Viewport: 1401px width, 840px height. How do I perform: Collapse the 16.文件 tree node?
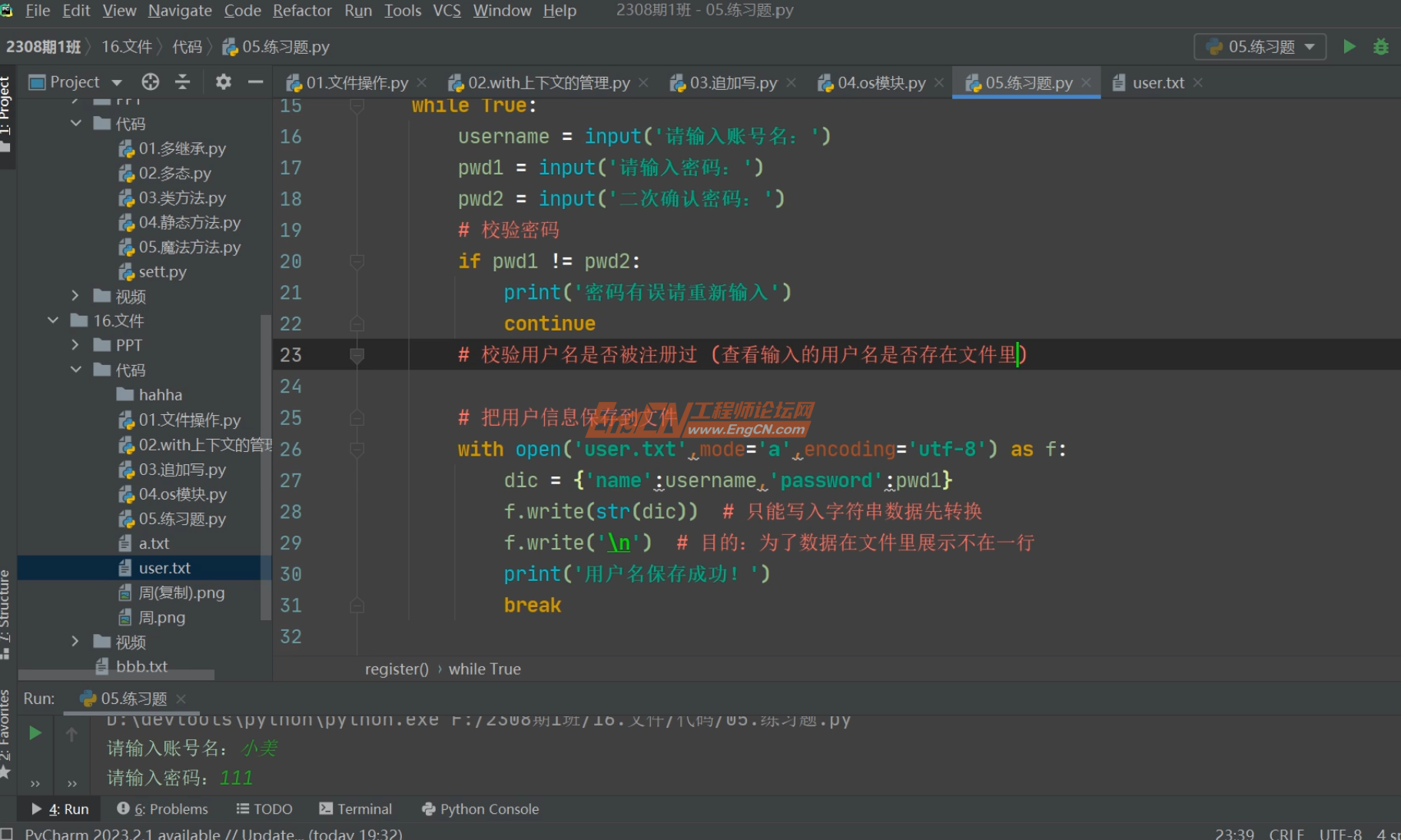coord(51,320)
